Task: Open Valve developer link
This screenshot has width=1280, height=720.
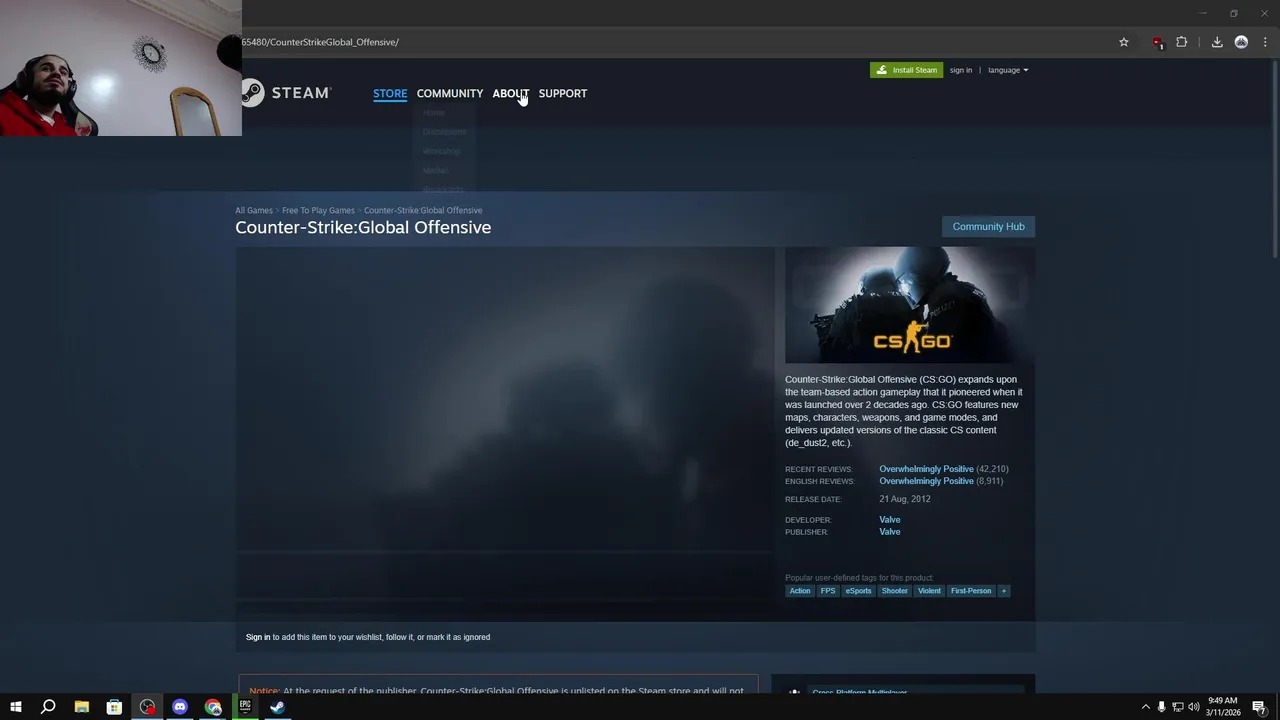Action: (890, 520)
